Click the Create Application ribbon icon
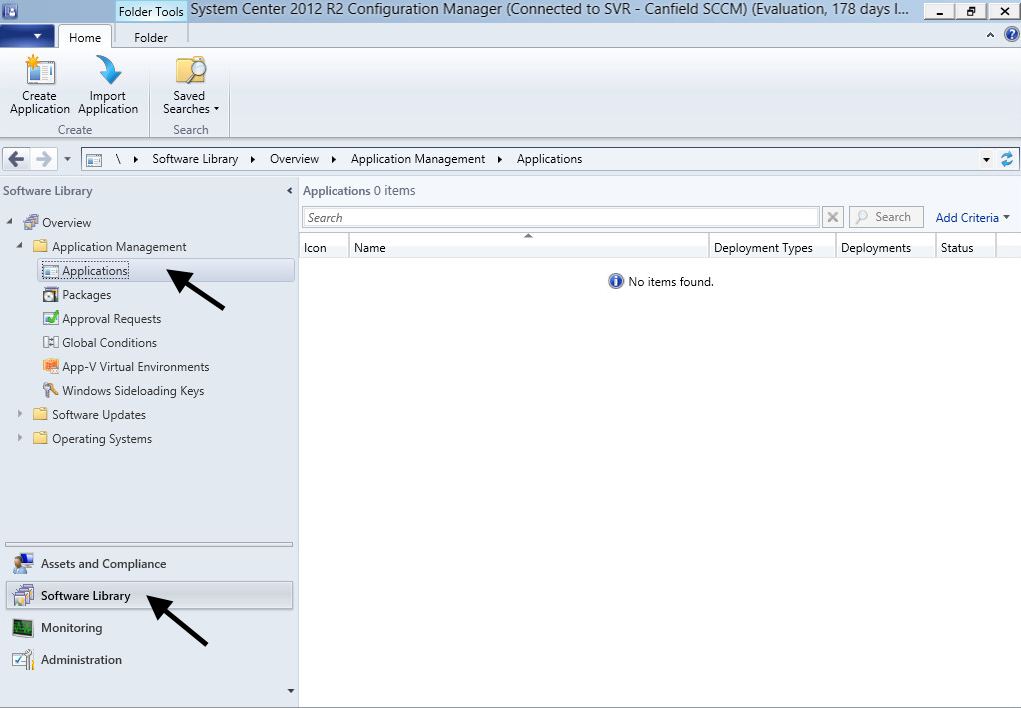This screenshot has width=1021, height=708. (x=40, y=70)
